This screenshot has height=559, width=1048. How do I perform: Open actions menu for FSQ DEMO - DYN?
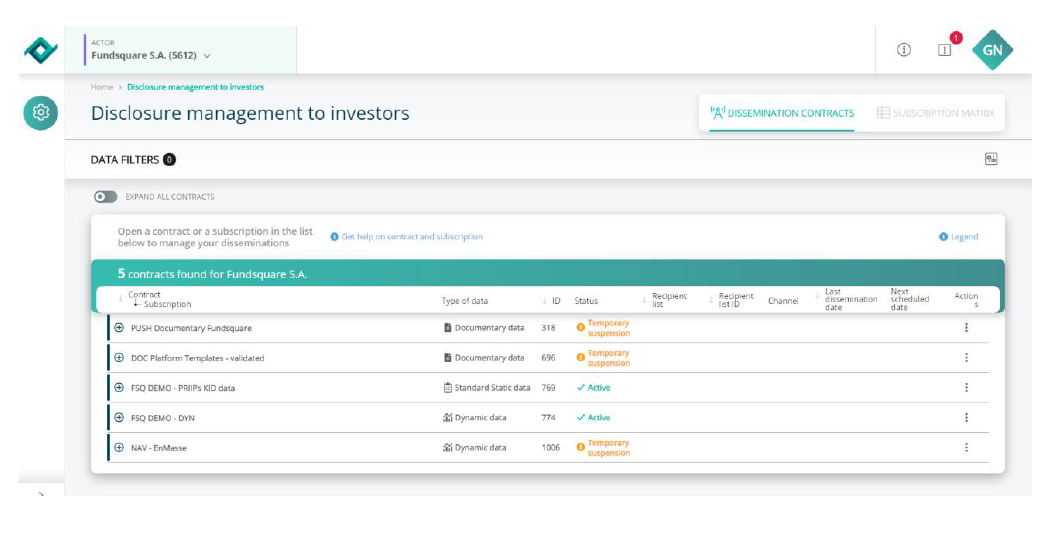click(x=966, y=418)
